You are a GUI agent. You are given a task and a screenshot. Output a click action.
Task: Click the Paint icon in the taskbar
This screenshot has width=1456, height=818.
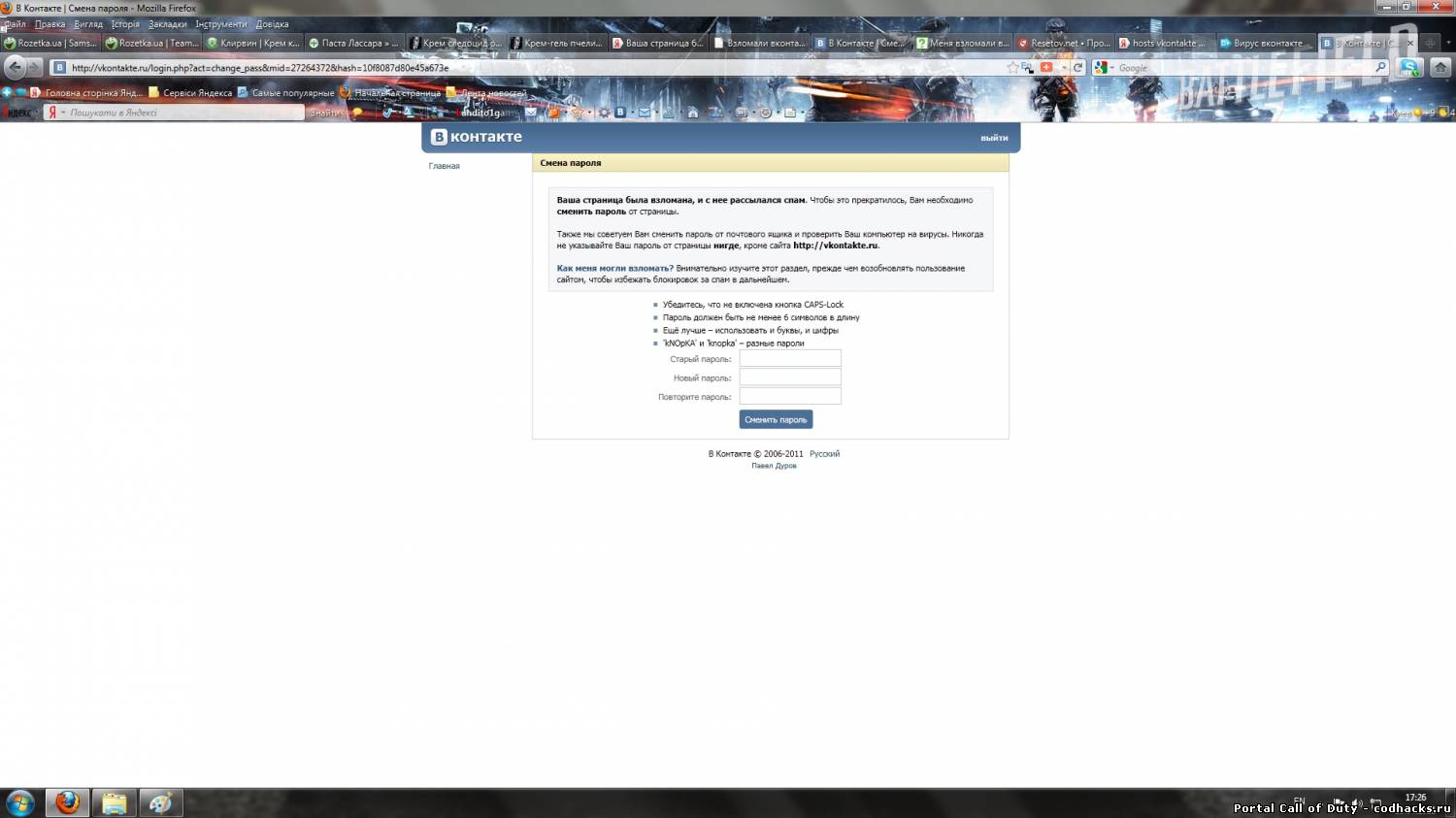pos(160,803)
